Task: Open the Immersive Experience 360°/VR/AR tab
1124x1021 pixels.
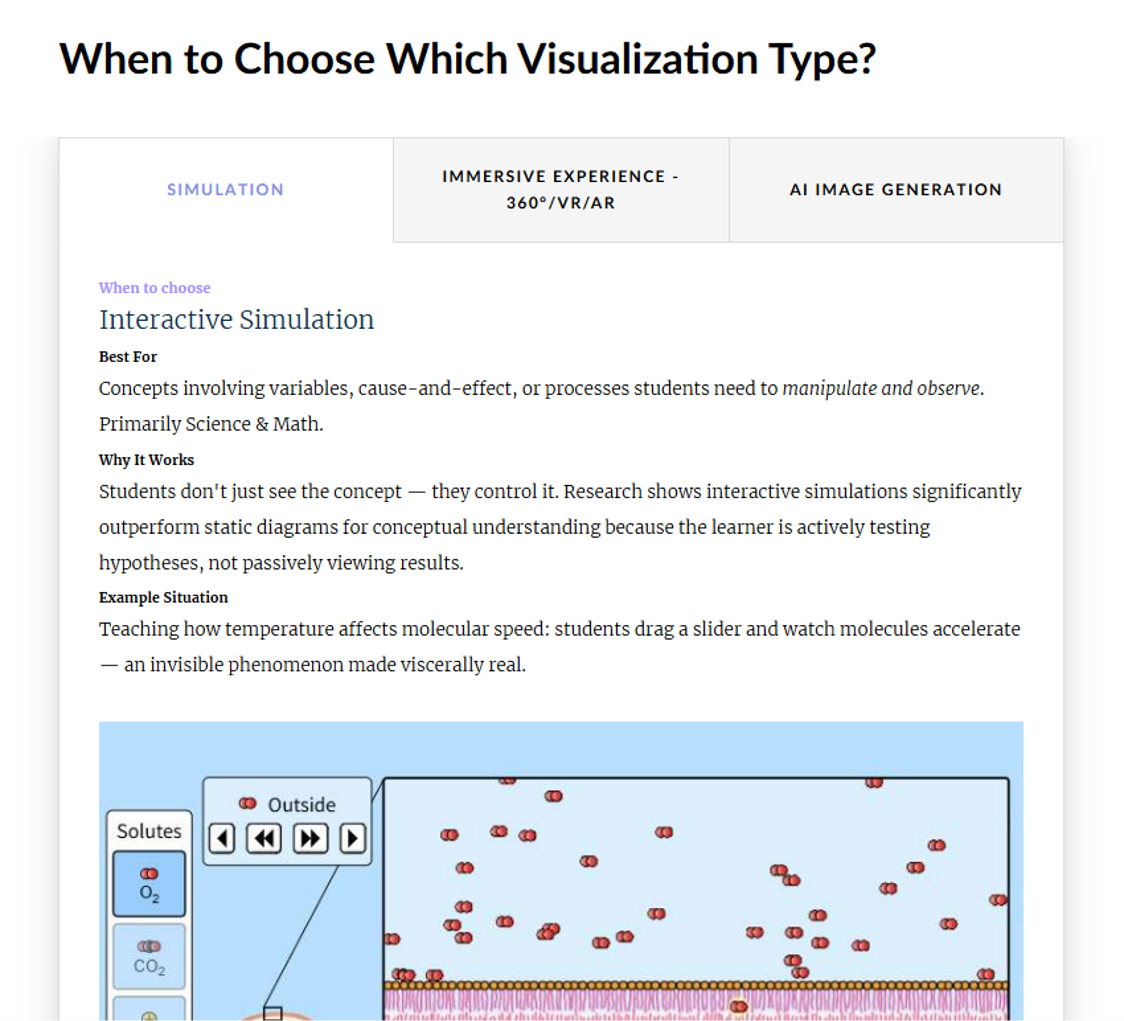Action: (x=561, y=190)
